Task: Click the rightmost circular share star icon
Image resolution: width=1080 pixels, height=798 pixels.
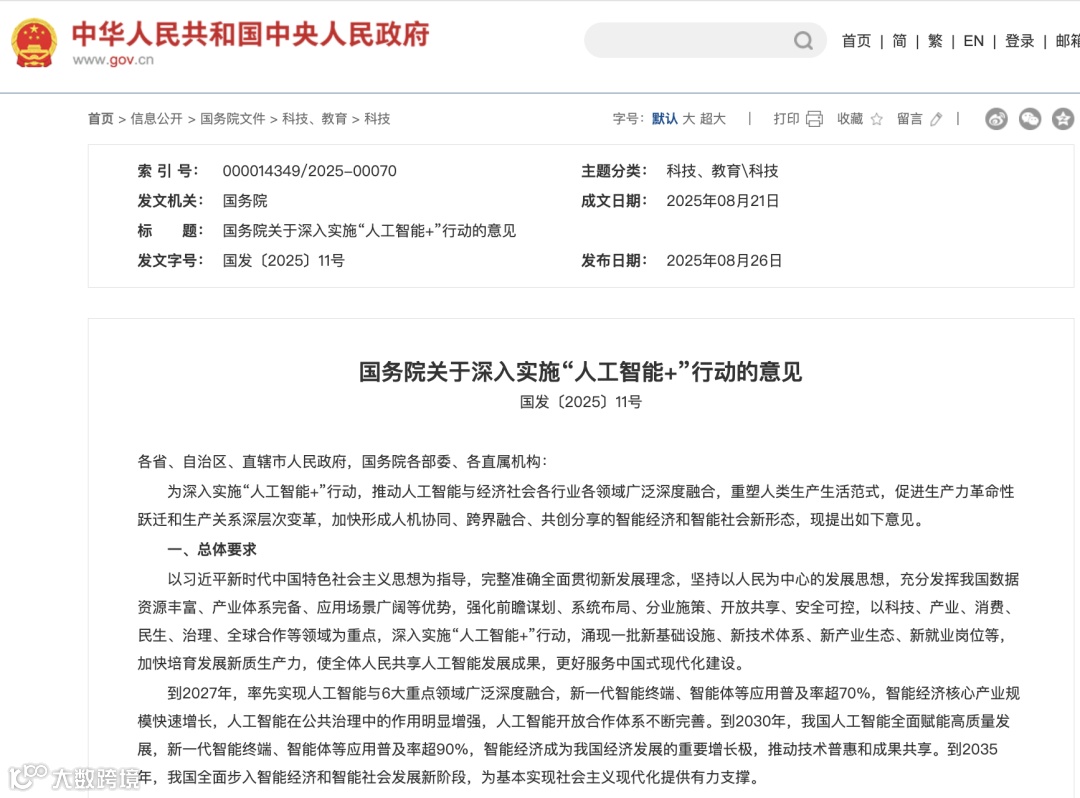Action: point(1063,118)
